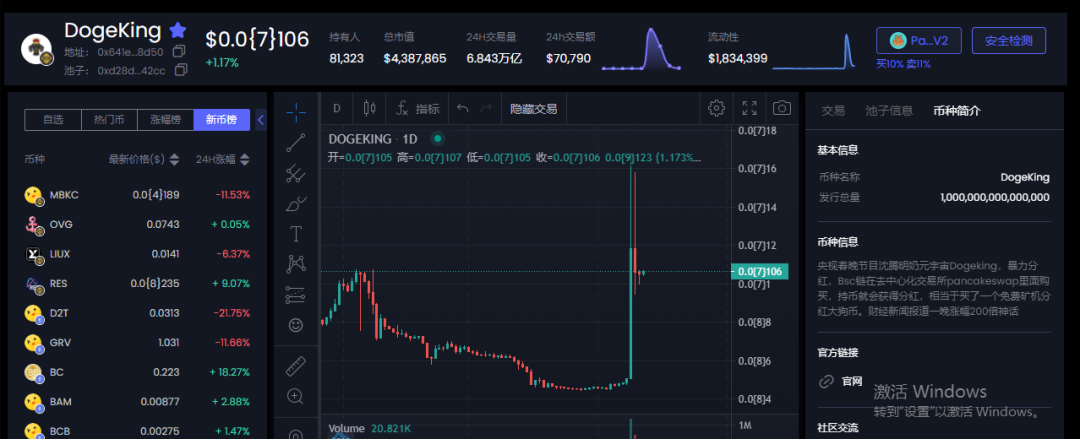Open the 交易 tab
The width and height of the screenshot is (1080, 439).
pos(833,110)
